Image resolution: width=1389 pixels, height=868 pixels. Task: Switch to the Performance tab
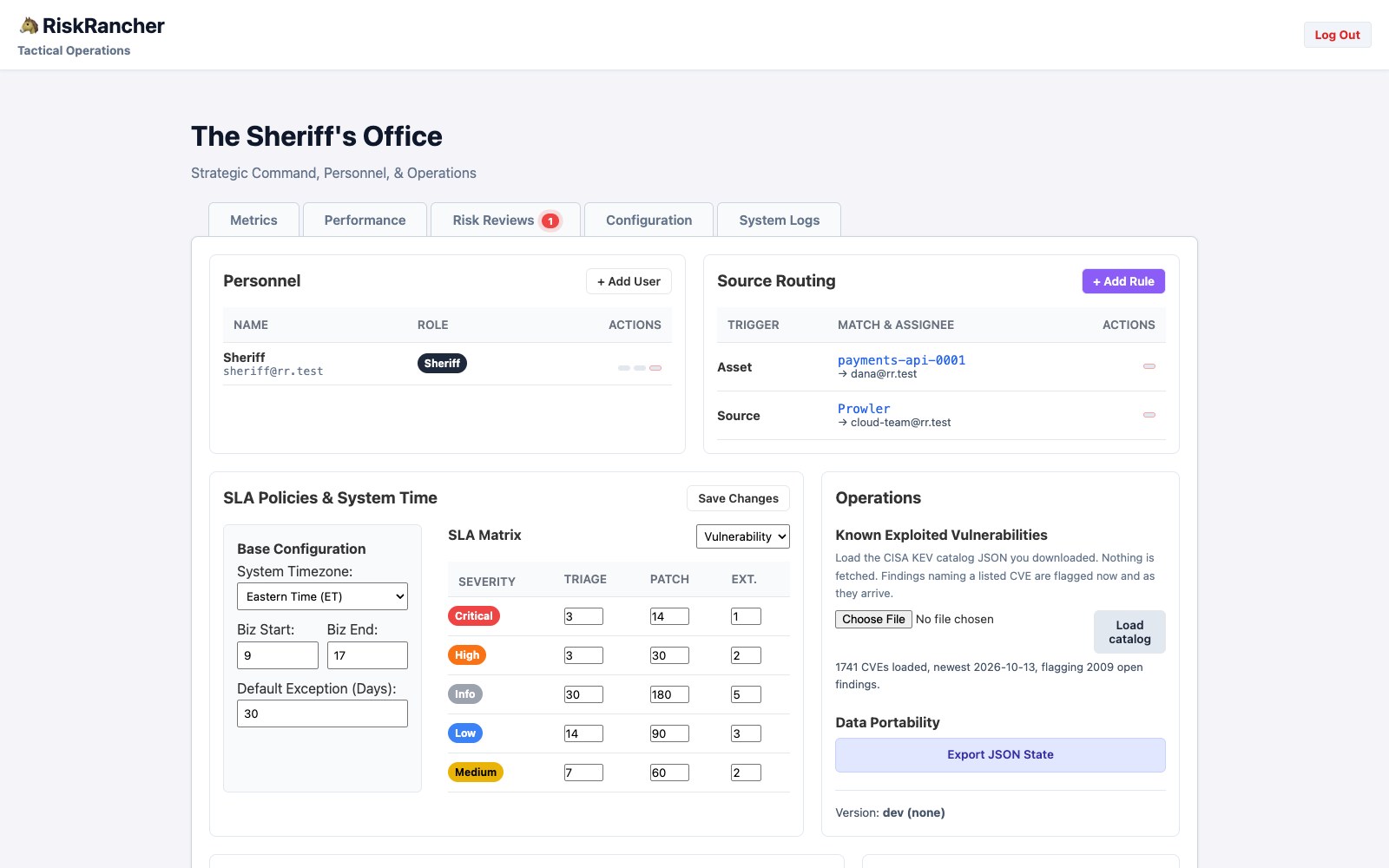pyautogui.click(x=365, y=220)
